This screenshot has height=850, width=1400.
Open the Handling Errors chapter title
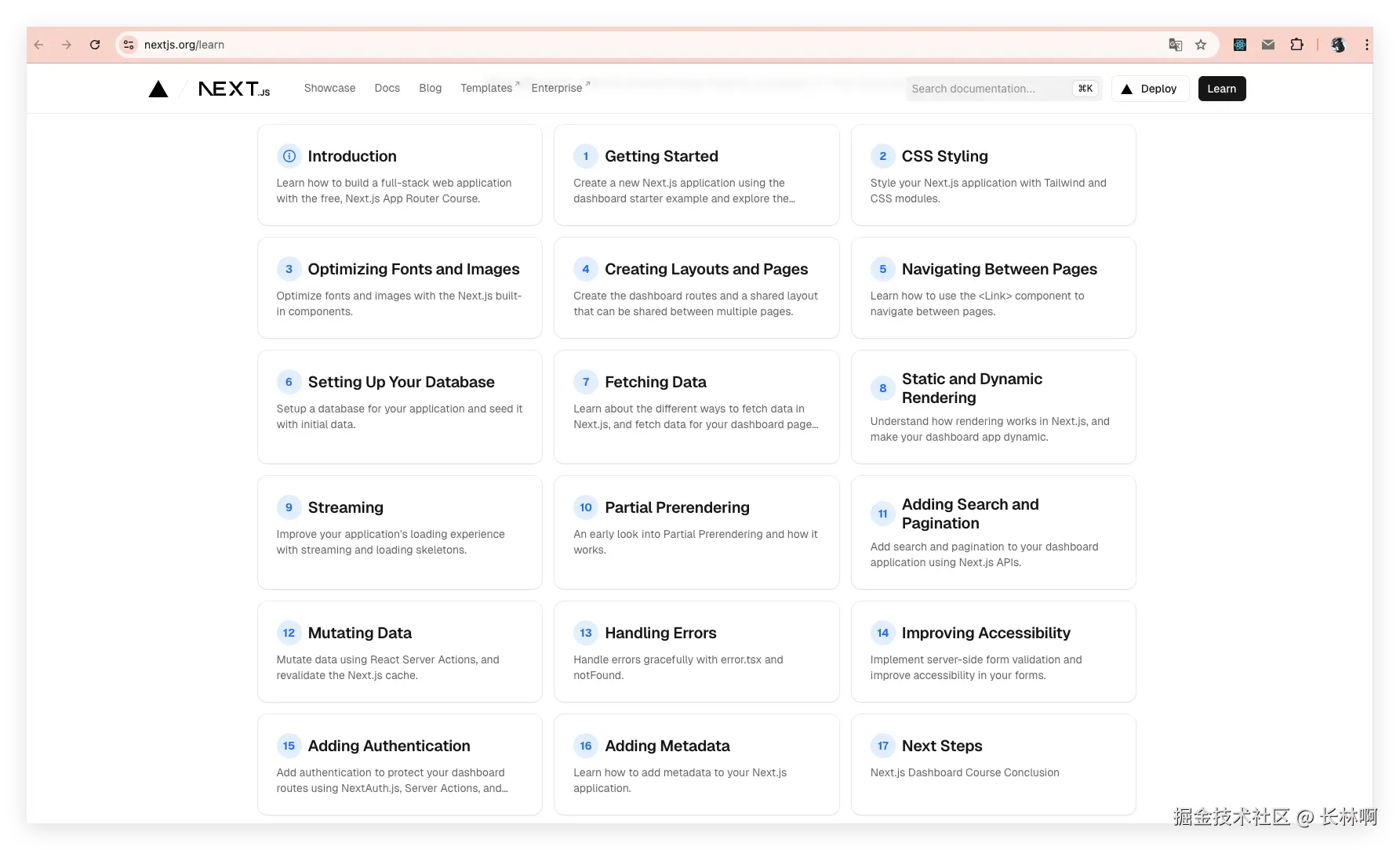click(660, 633)
